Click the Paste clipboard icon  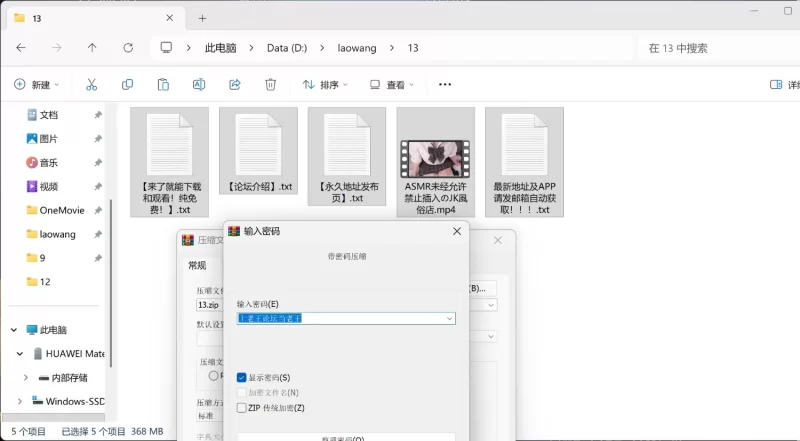pos(162,85)
